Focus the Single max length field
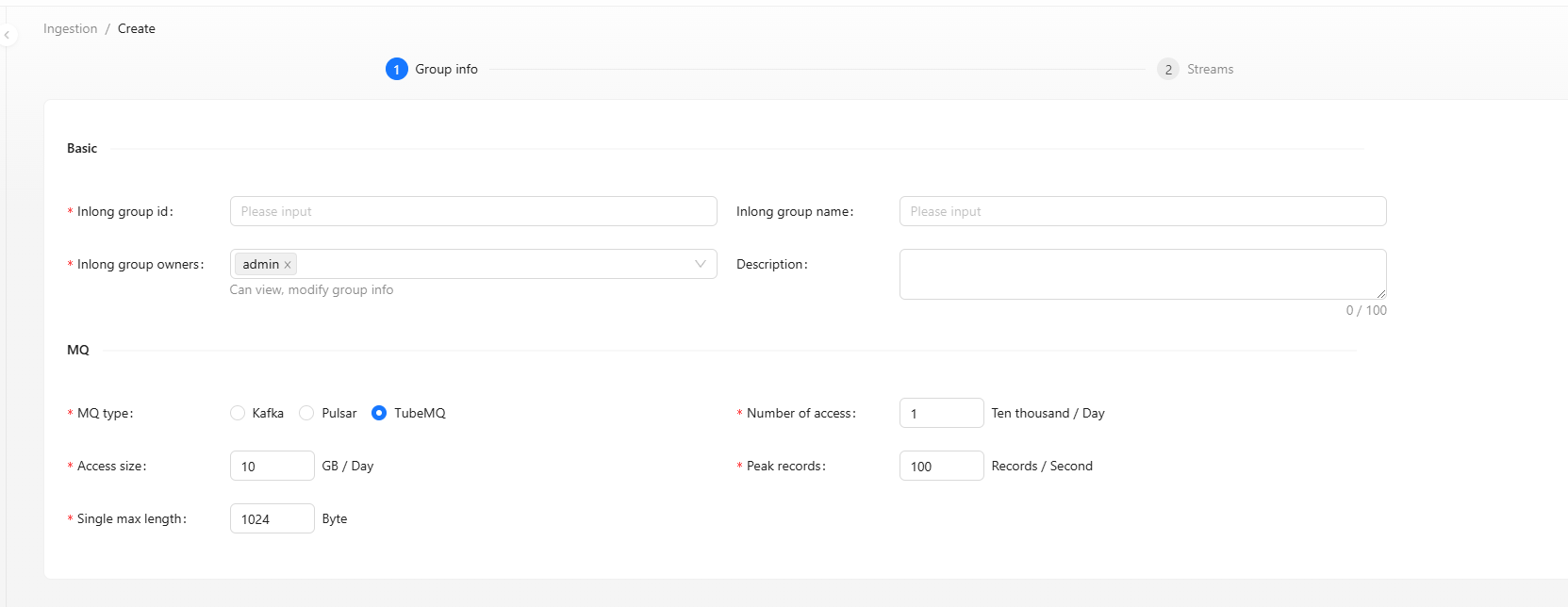Screen dimensions: 1568x607 pos(272,518)
